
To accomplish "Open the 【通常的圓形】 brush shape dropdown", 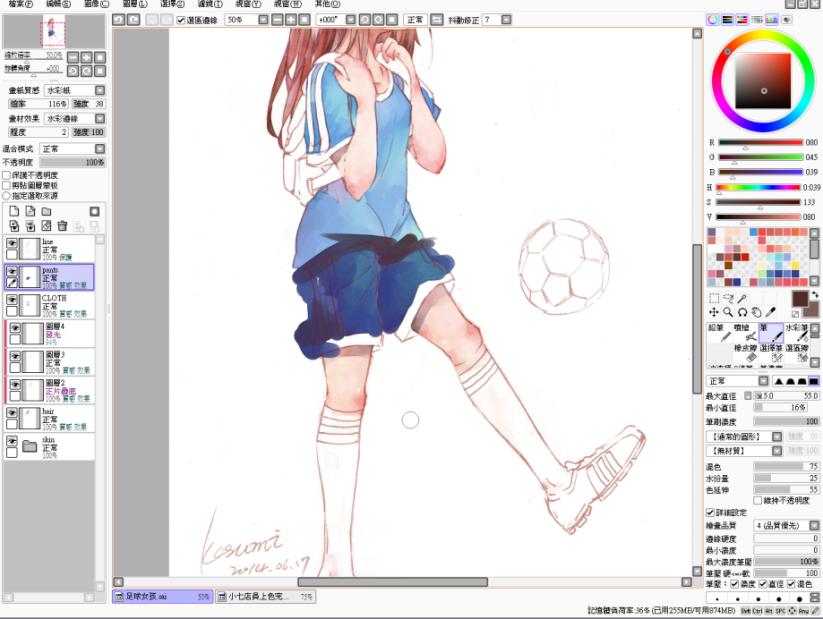I will pos(744,436).
